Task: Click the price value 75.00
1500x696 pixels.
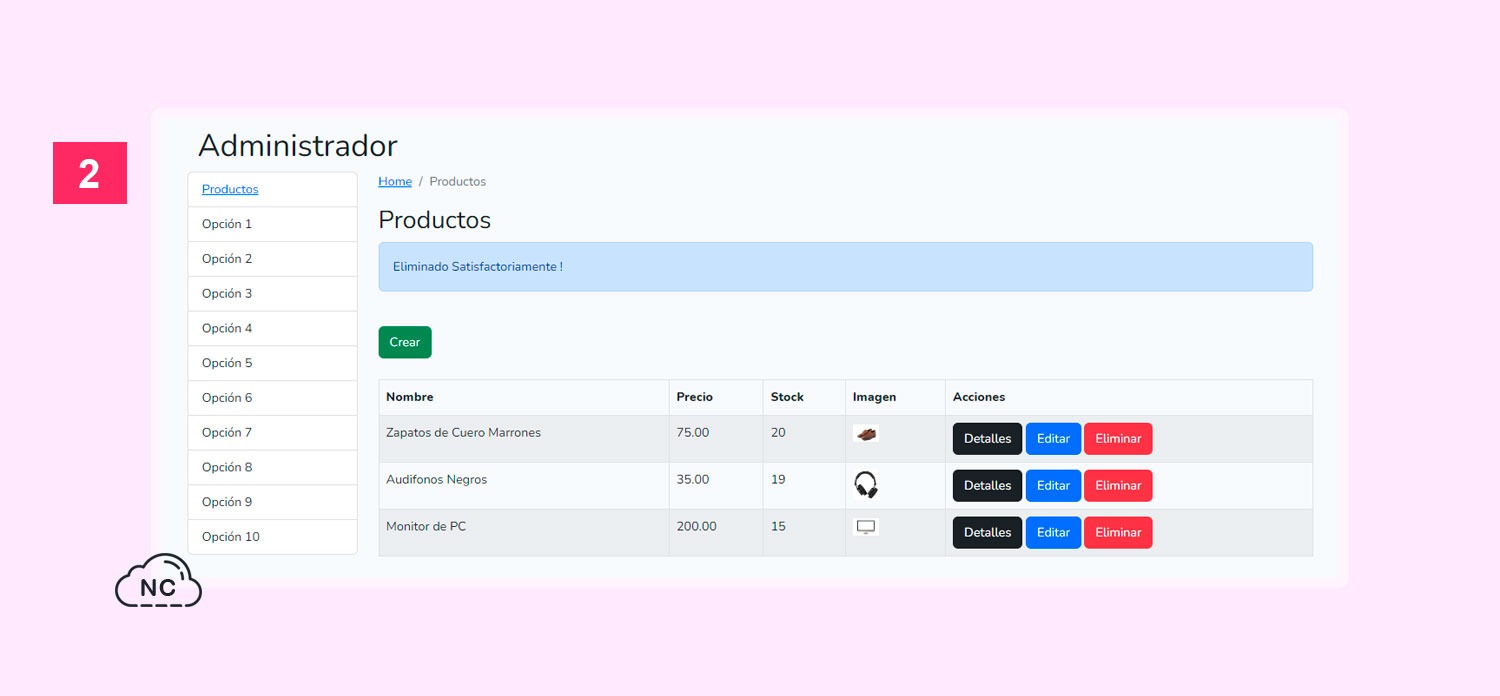Action: click(693, 433)
